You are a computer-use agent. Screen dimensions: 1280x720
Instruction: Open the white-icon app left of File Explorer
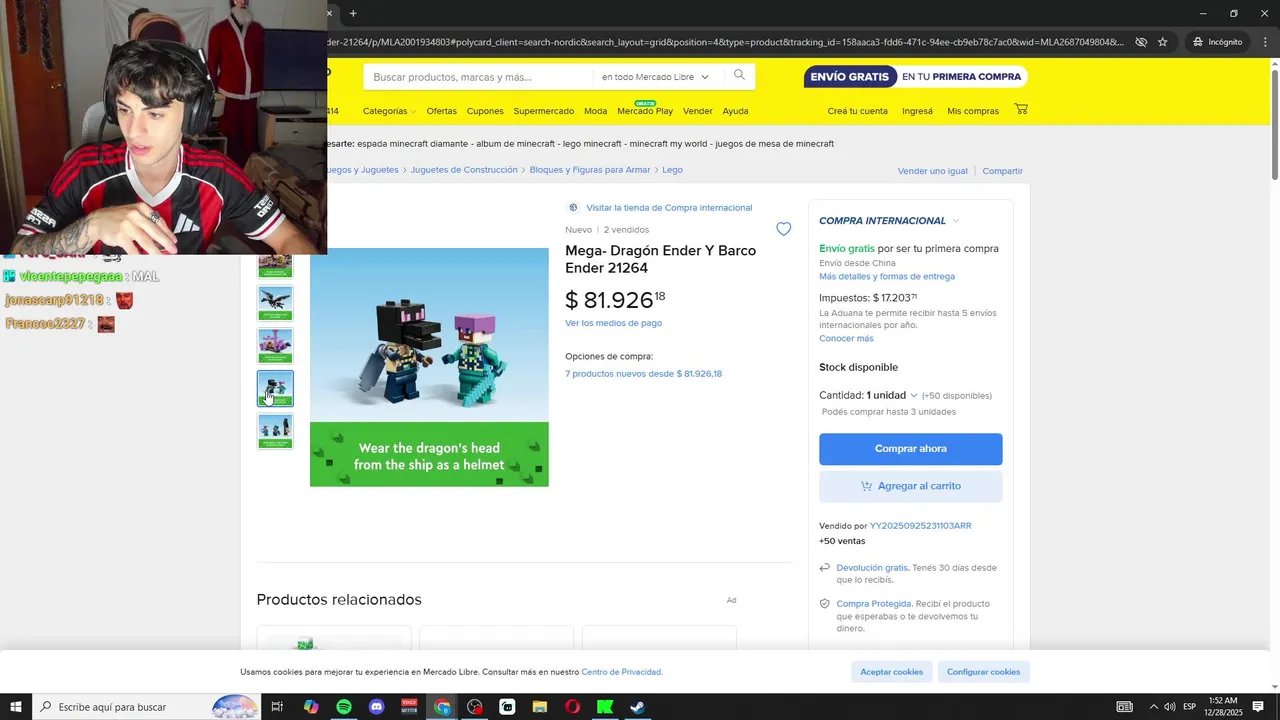click(507, 707)
